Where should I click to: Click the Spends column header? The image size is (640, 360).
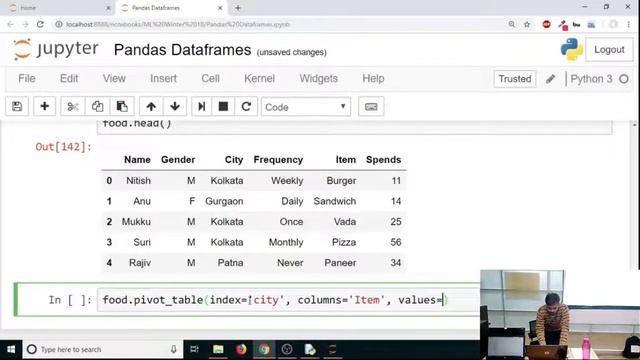tap(383, 160)
